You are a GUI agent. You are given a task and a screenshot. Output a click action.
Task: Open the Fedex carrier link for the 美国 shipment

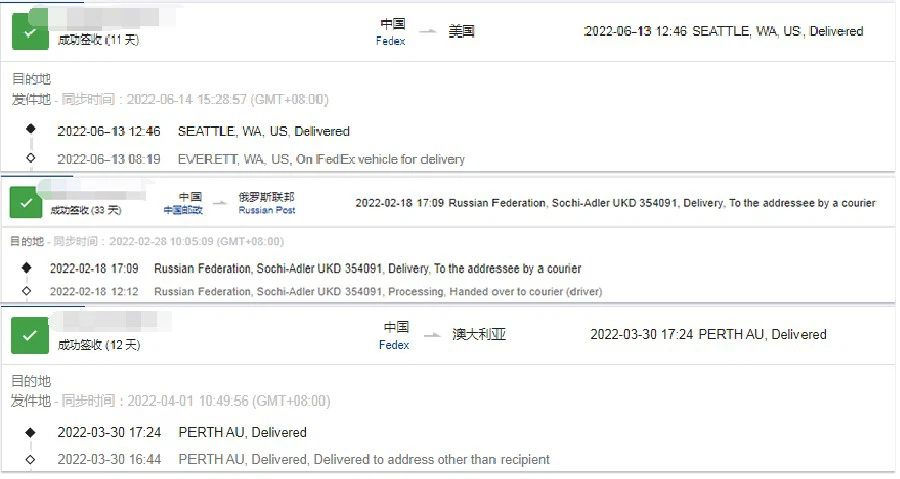(x=390, y=42)
